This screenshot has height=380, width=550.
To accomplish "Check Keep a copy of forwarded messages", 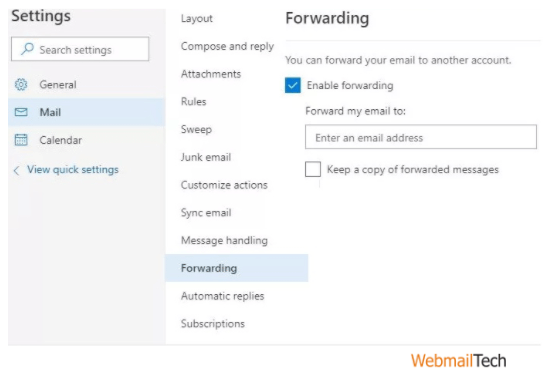I will [x=313, y=169].
